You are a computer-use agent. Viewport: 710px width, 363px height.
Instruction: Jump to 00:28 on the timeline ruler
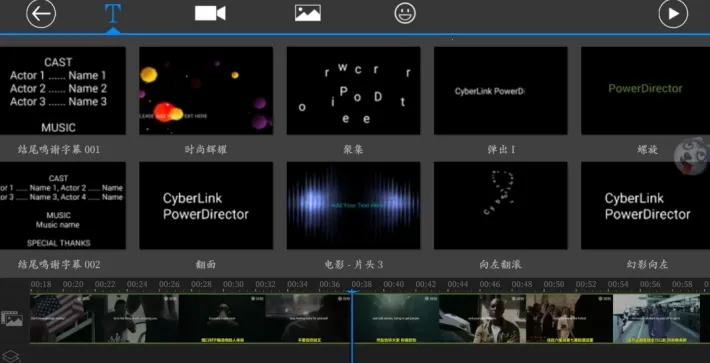[x=201, y=284]
